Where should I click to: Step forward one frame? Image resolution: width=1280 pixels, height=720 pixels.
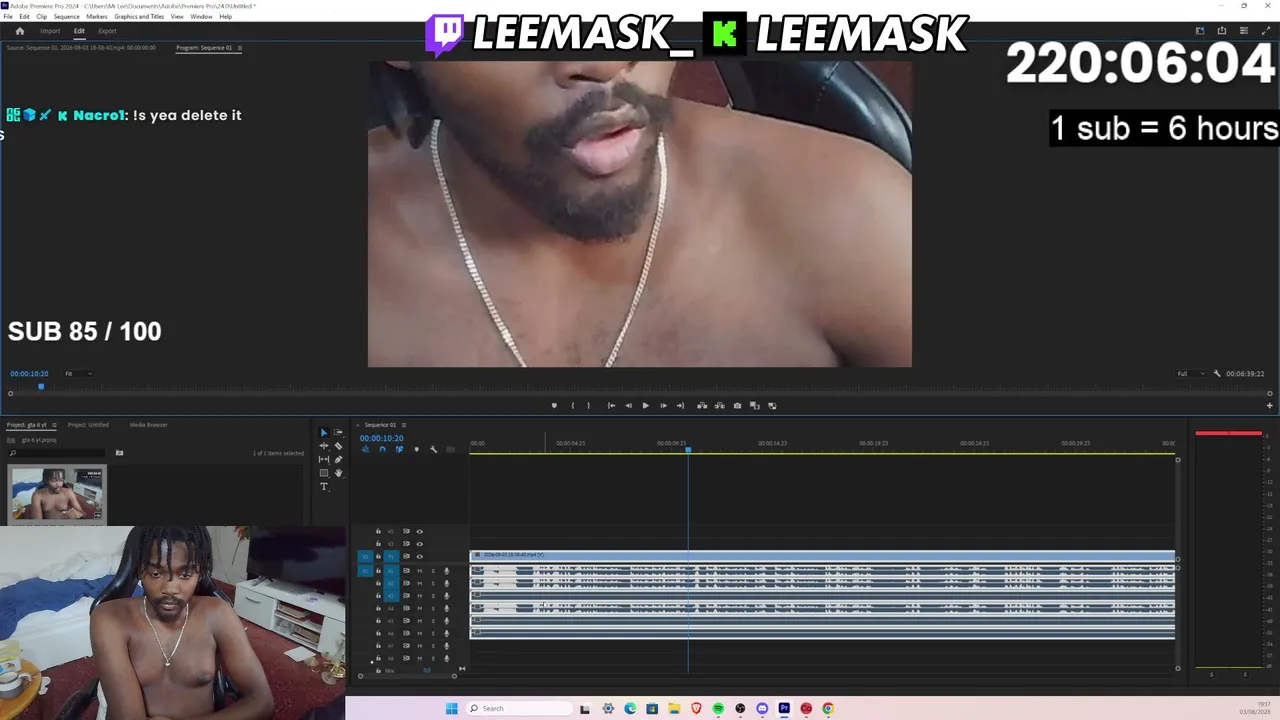pyautogui.click(x=663, y=406)
